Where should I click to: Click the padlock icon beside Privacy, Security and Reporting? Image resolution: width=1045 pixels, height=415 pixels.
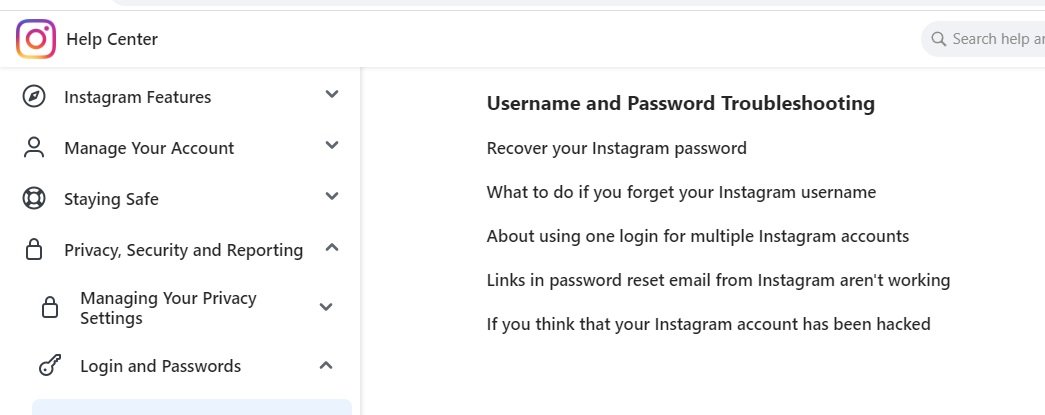[x=34, y=250]
